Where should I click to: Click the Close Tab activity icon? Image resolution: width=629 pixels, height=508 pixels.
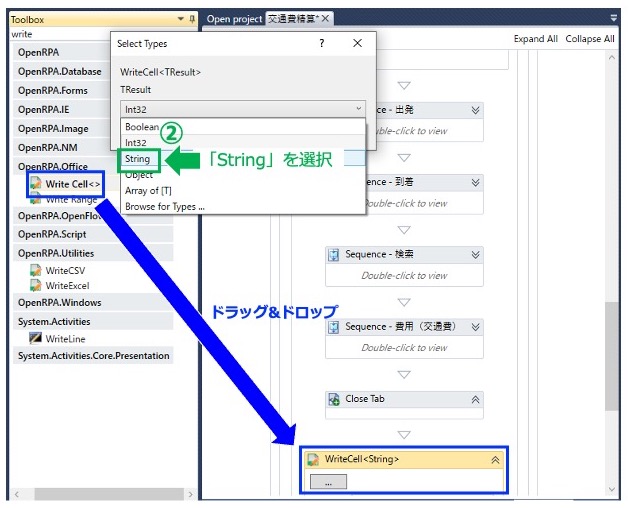[334, 399]
